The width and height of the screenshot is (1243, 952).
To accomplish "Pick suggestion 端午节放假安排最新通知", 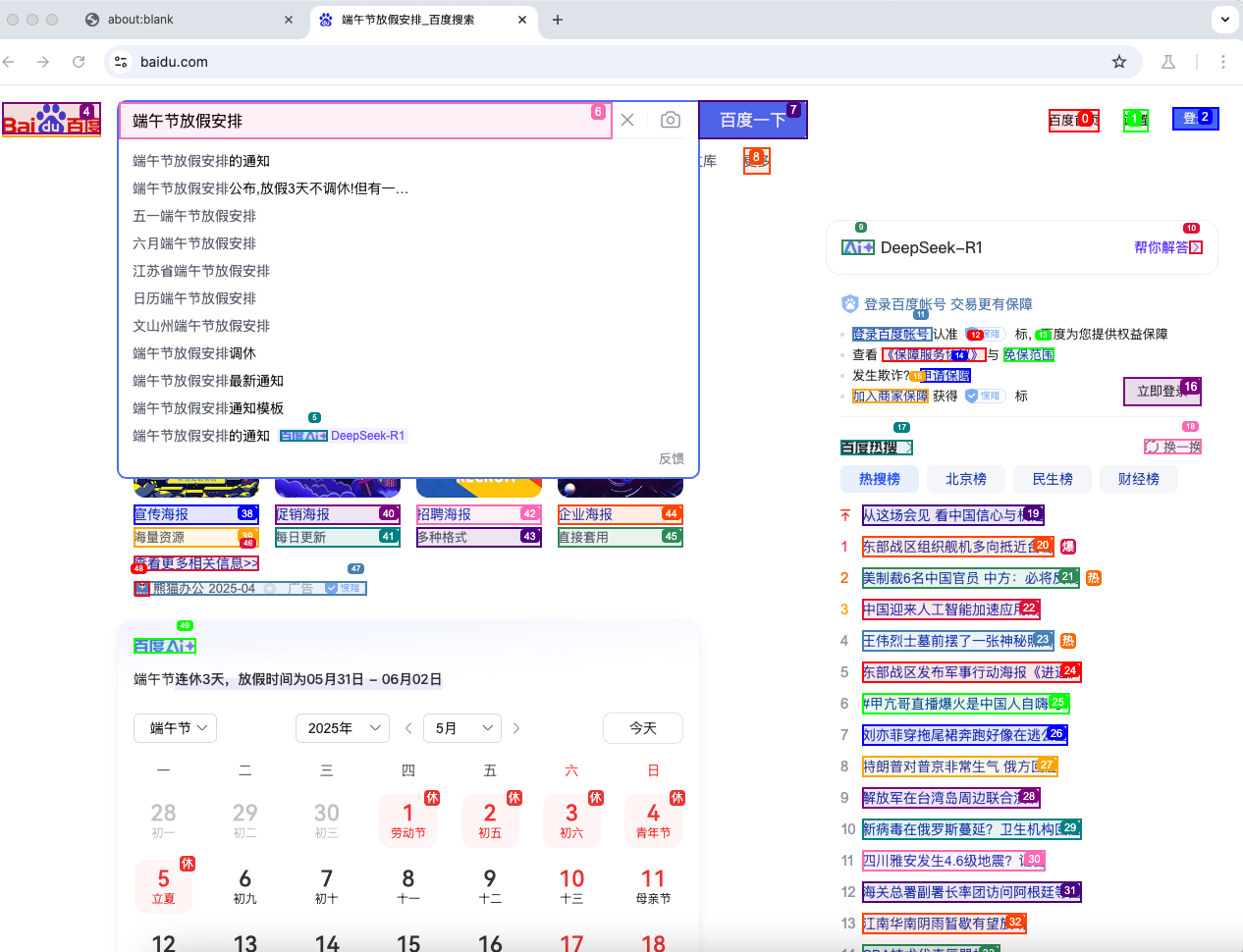I will [408, 381].
